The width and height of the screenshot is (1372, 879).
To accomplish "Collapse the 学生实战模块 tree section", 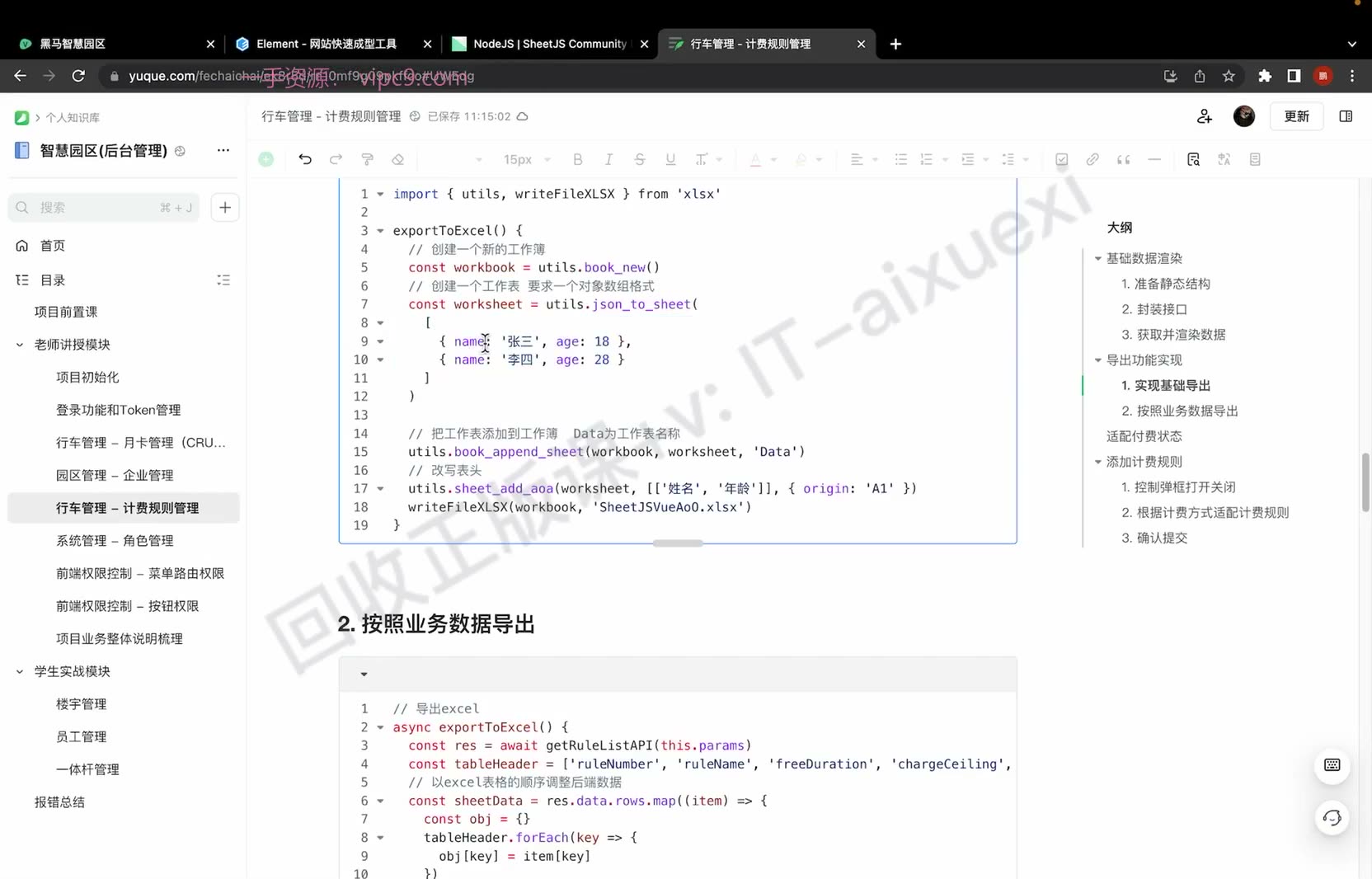I will (x=20, y=671).
